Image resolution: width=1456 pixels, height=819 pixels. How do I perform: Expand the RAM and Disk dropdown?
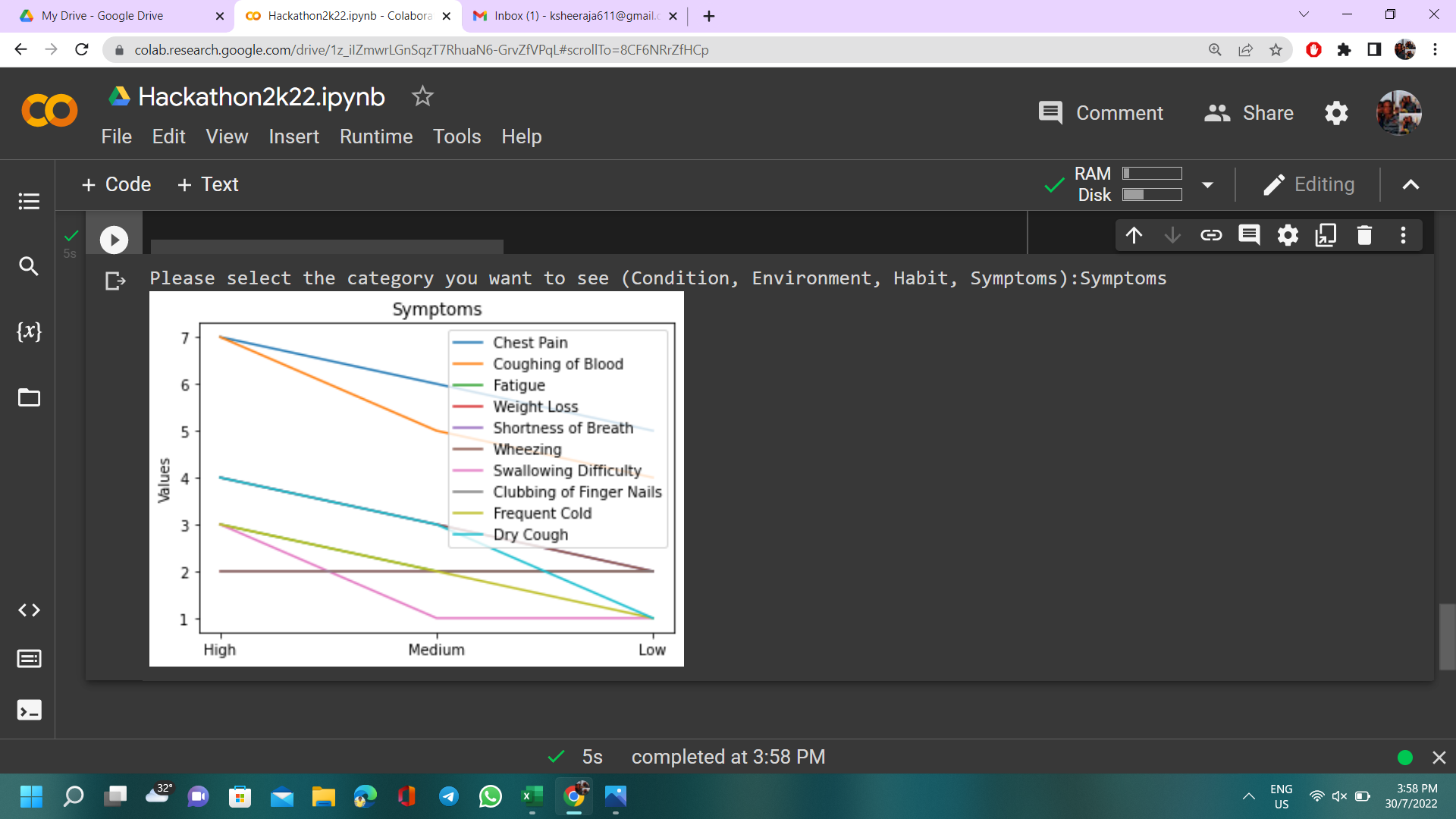coord(1207,184)
